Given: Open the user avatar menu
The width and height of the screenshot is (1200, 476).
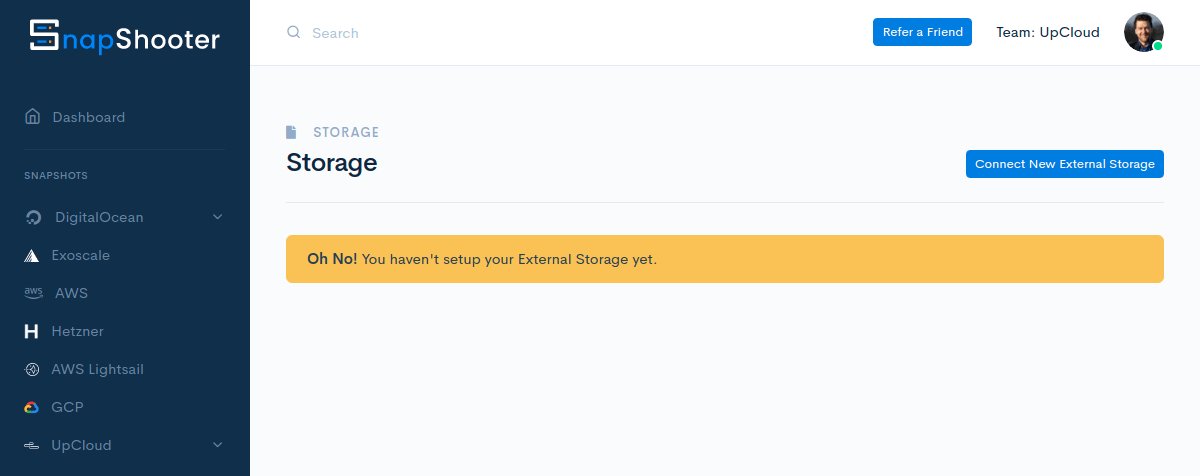Looking at the screenshot, I should (1143, 32).
